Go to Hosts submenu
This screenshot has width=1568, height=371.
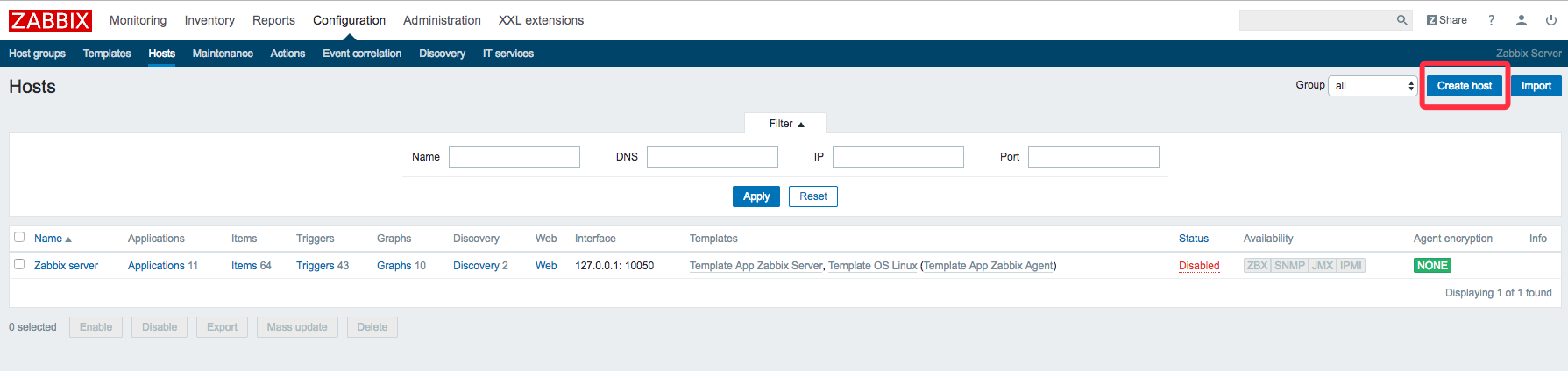point(161,54)
